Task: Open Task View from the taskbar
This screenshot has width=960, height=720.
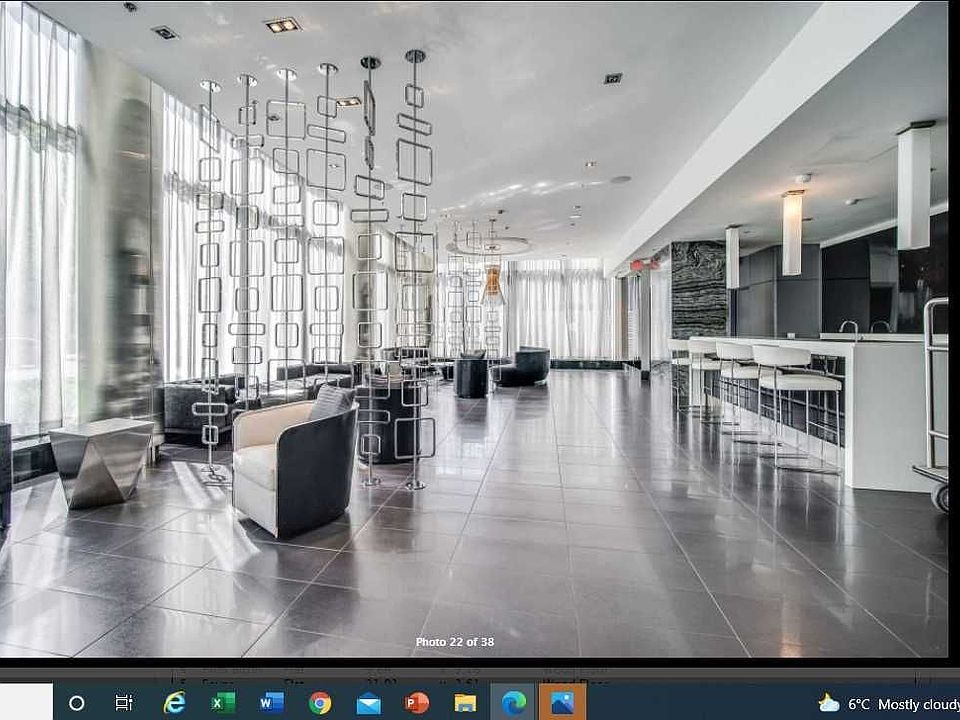Action: pyautogui.click(x=124, y=703)
